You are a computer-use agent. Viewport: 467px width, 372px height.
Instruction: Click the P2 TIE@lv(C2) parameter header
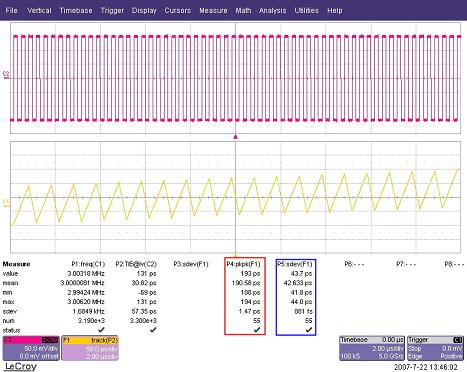coord(136,264)
